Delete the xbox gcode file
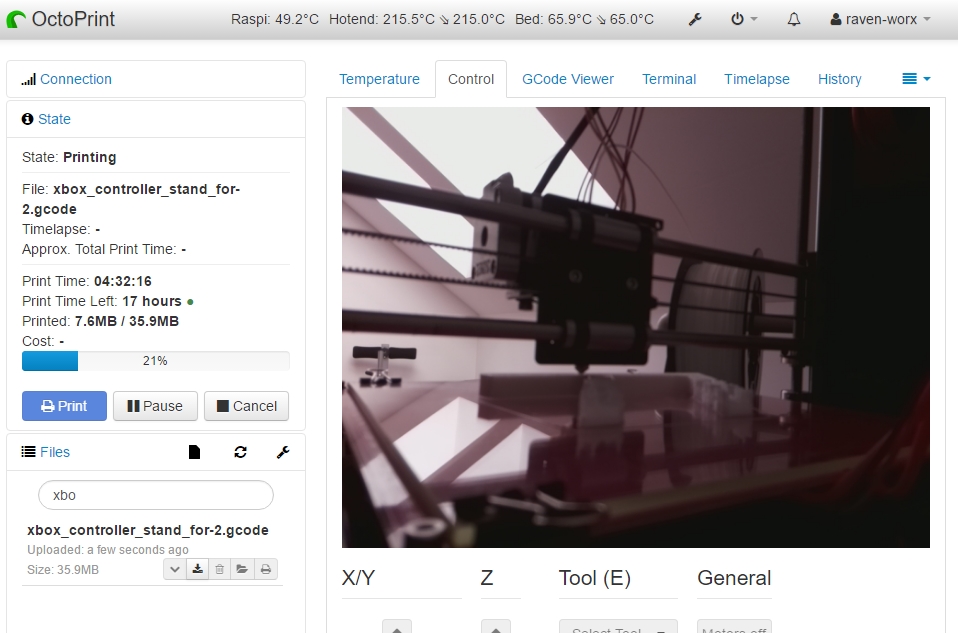The image size is (958, 633). [x=219, y=569]
